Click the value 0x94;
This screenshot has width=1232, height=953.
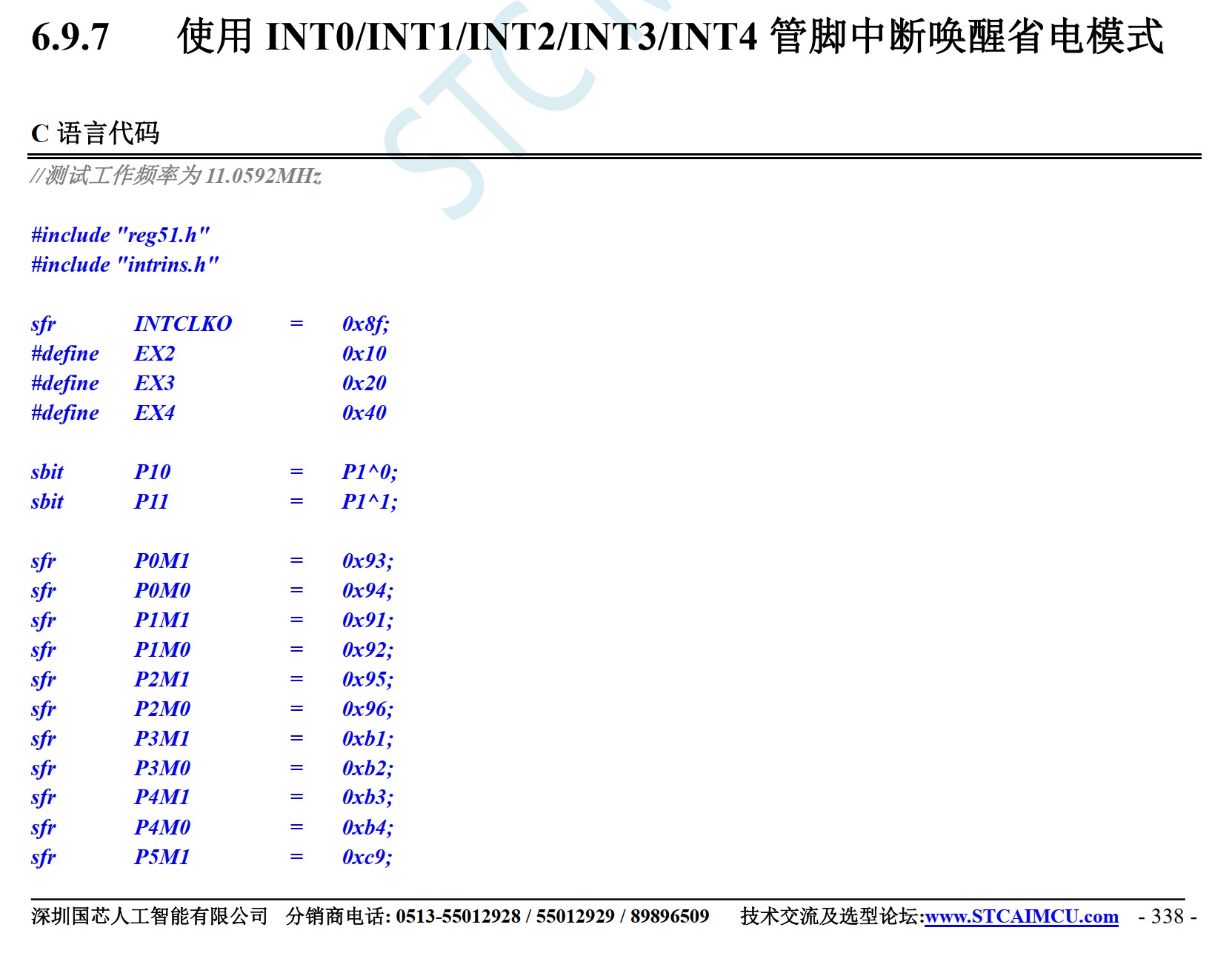pyautogui.click(x=368, y=590)
